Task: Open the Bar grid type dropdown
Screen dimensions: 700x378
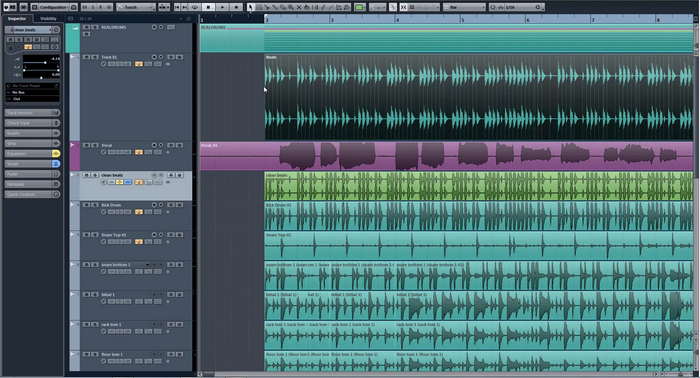Action: tap(464, 7)
